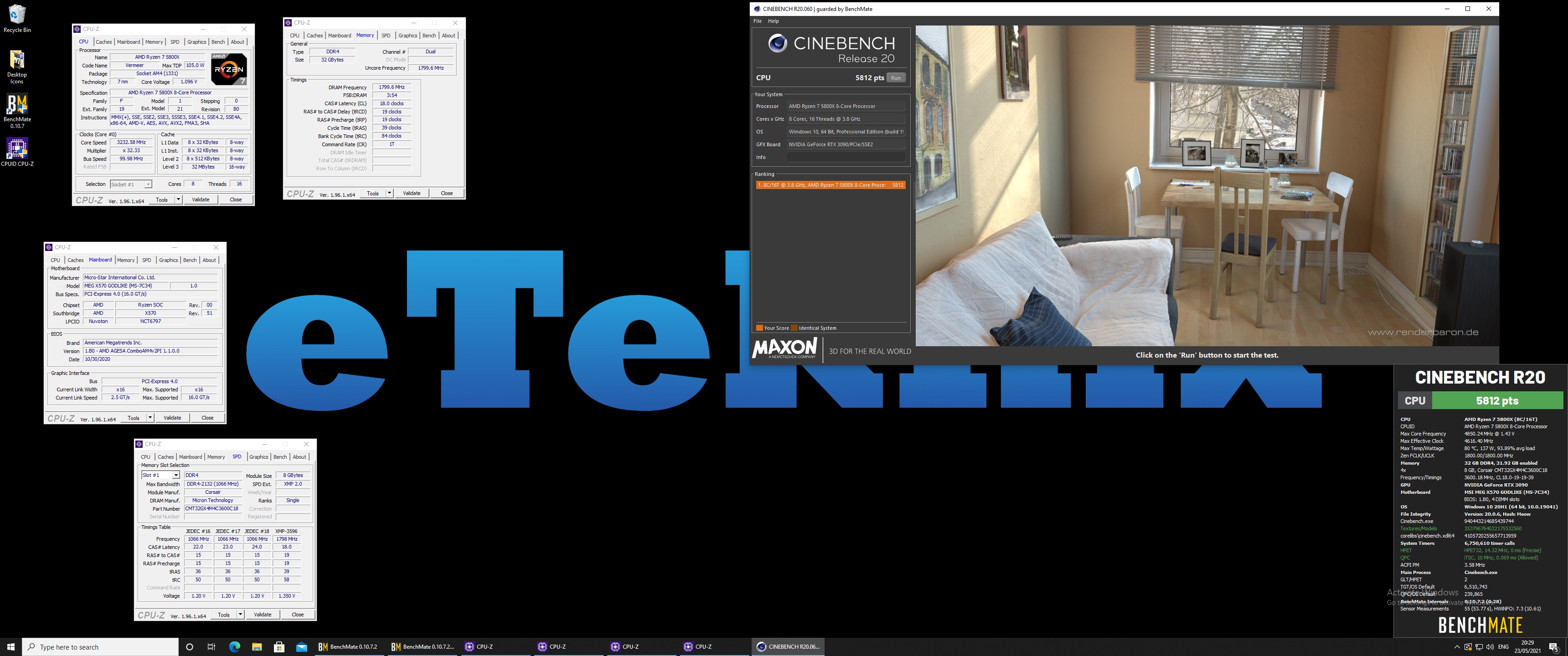Screen dimensions: 1568x656
Task: Open File menu in Cinebench
Action: pos(757,21)
